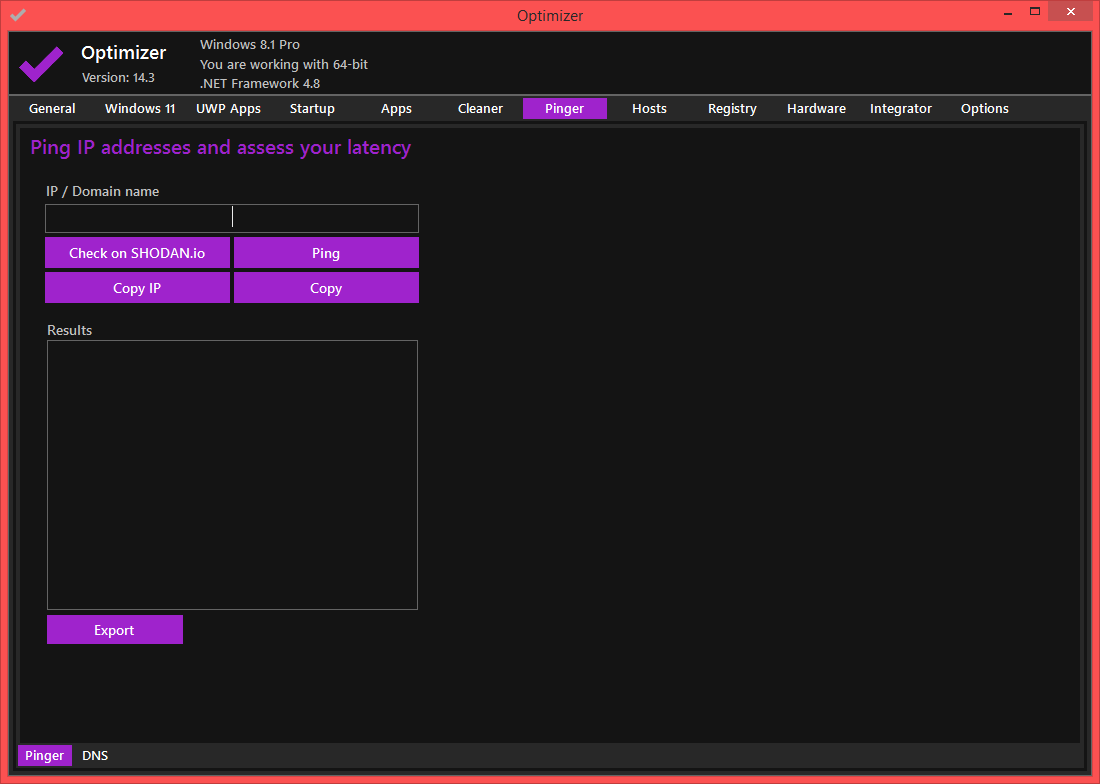The image size is (1100, 784).
Task: Select the Apps tab
Action: [x=396, y=108]
